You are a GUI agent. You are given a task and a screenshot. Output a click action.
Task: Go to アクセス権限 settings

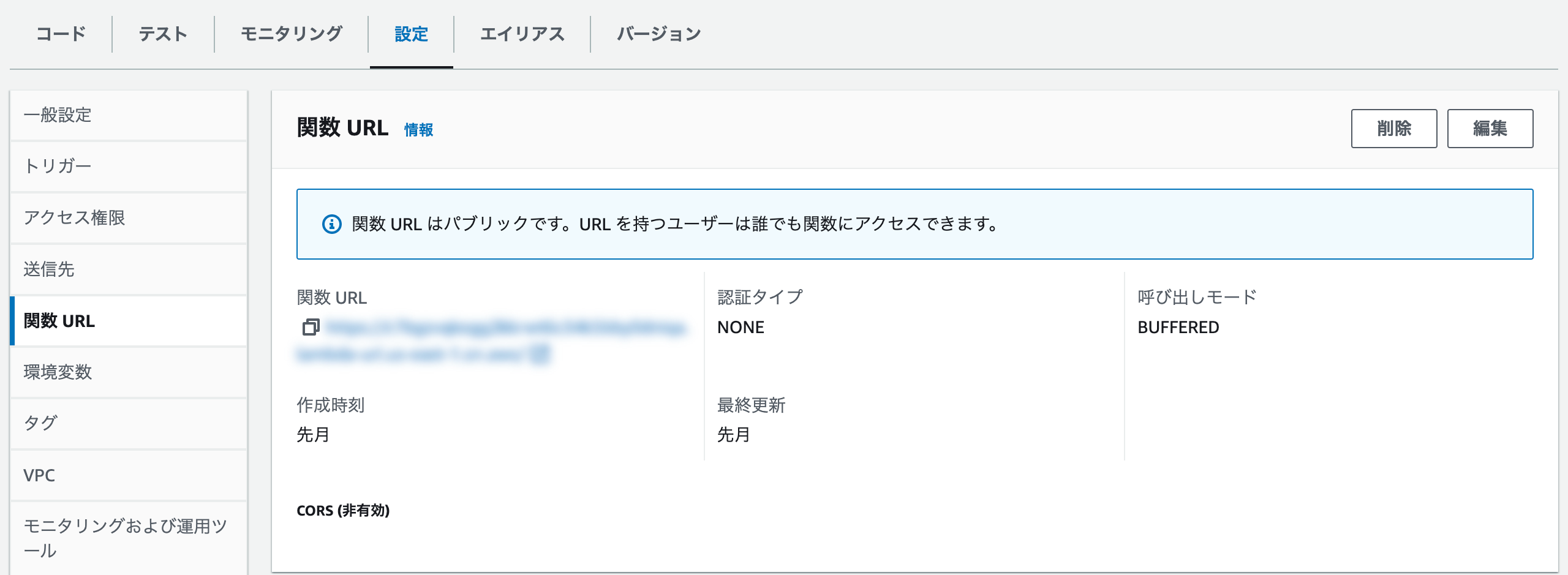coord(74,217)
